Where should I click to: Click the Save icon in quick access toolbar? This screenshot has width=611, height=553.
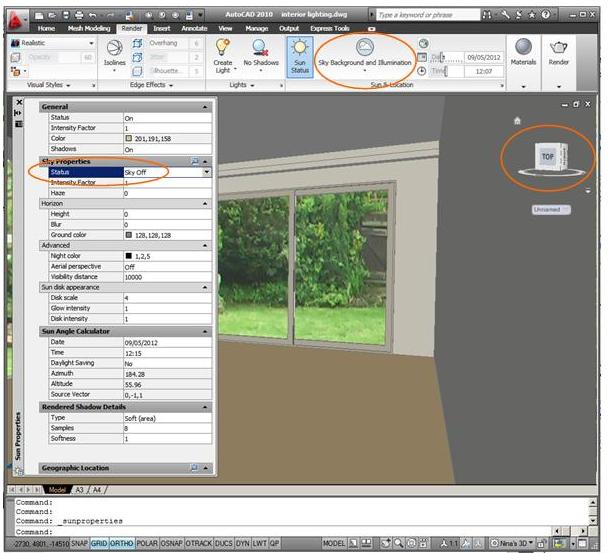pyautogui.click(x=65, y=15)
